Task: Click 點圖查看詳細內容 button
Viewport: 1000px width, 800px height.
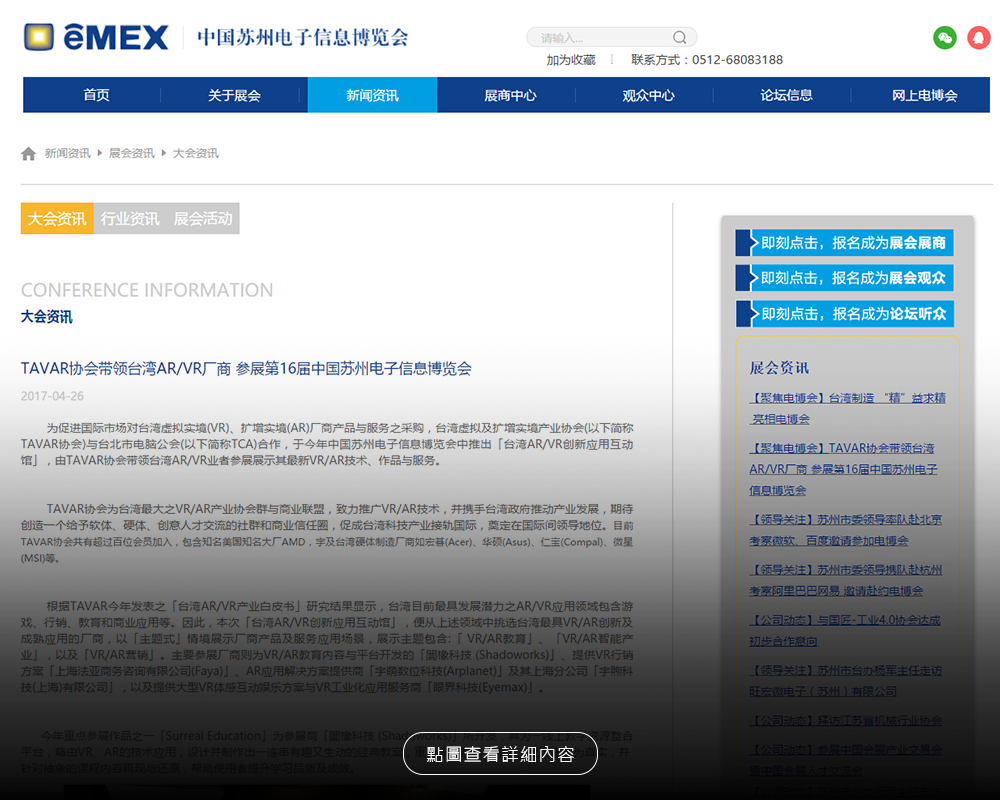Action: coord(500,754)
